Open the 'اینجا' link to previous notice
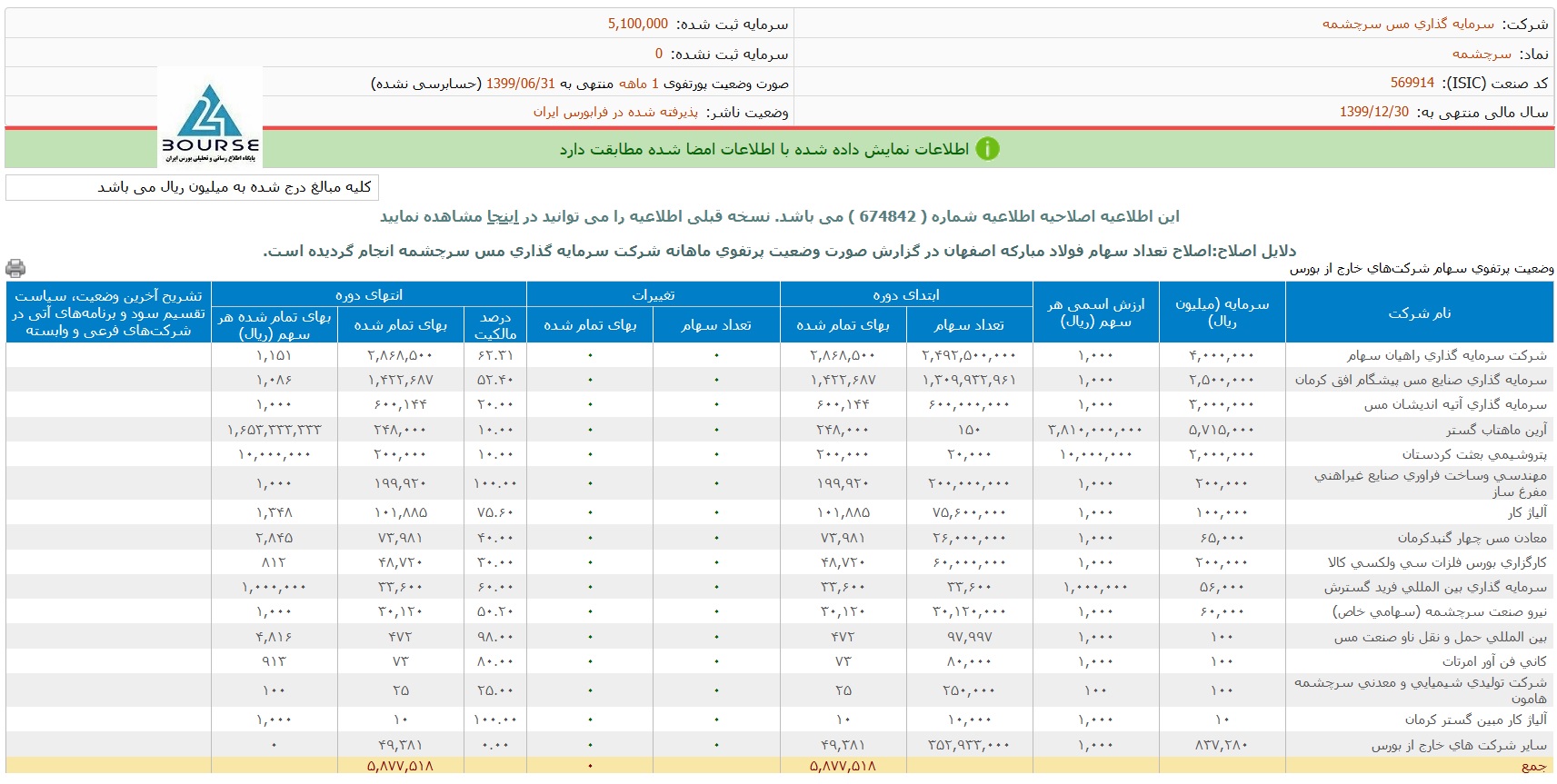The height and width of the screenshot is (784, 1557). tap(503, 216)
